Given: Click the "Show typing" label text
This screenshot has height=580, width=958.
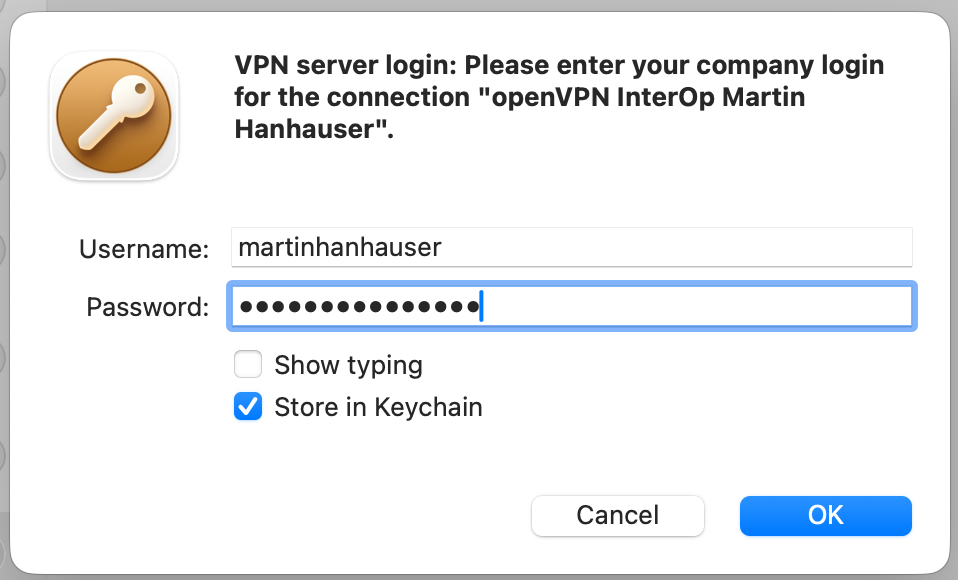Looking at the screenshot, I should click(x=348, y=365).
